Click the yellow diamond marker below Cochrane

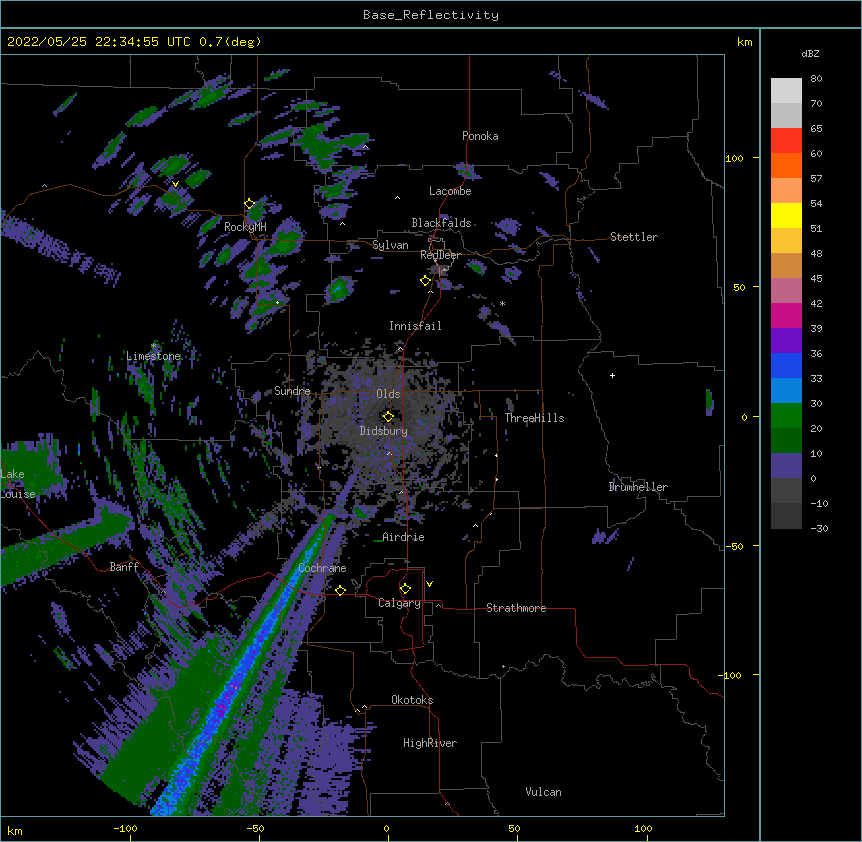click(340, 590)
